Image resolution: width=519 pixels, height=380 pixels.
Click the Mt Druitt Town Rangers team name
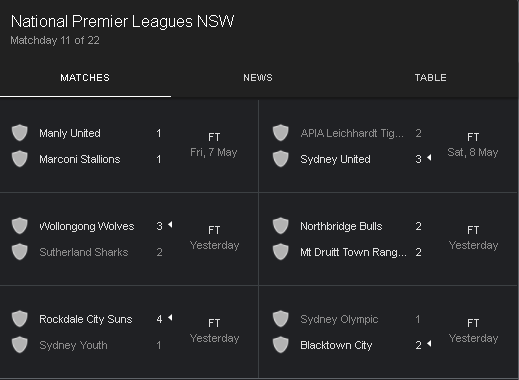(353, 252)
